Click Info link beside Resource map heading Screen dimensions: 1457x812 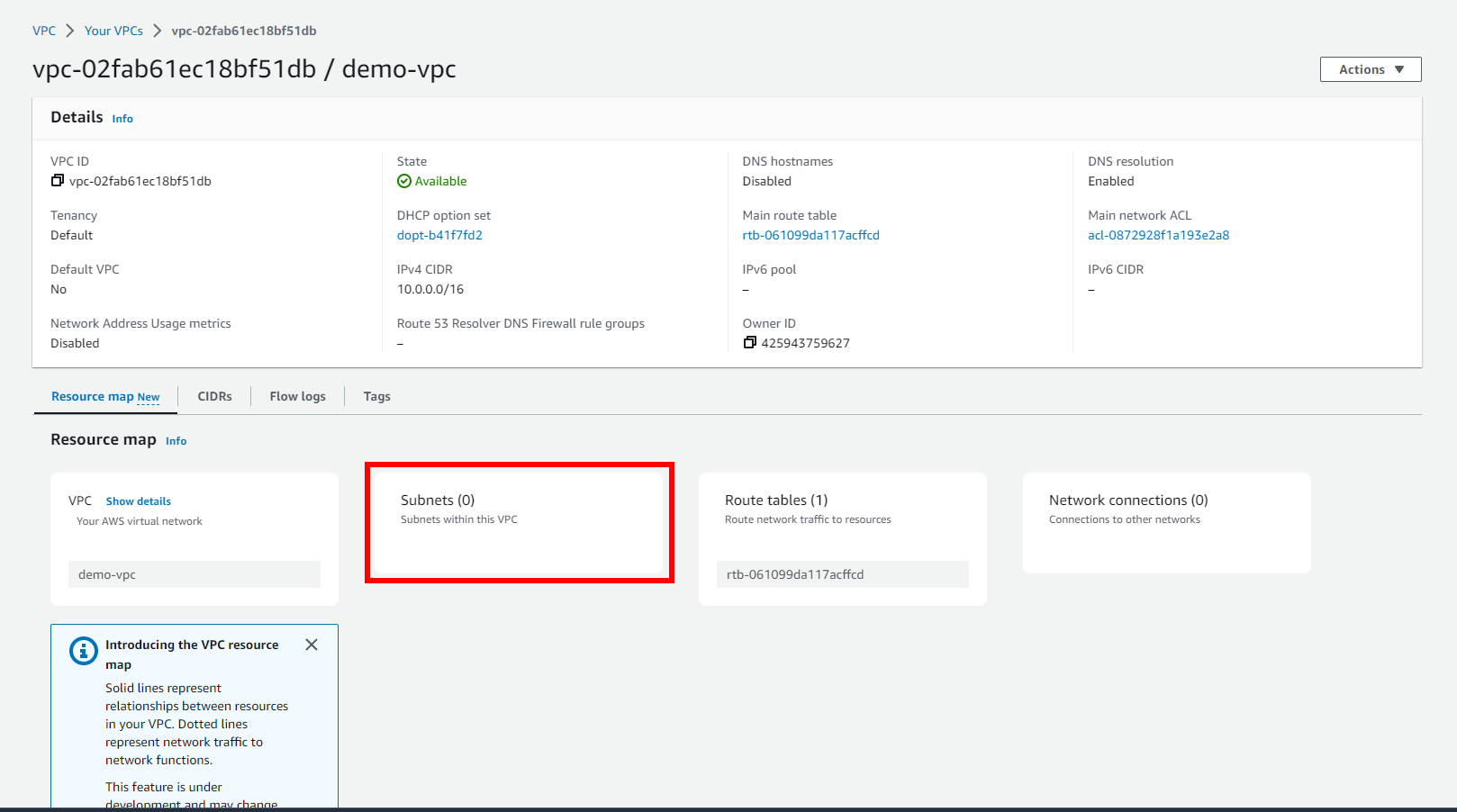(176, 441)
